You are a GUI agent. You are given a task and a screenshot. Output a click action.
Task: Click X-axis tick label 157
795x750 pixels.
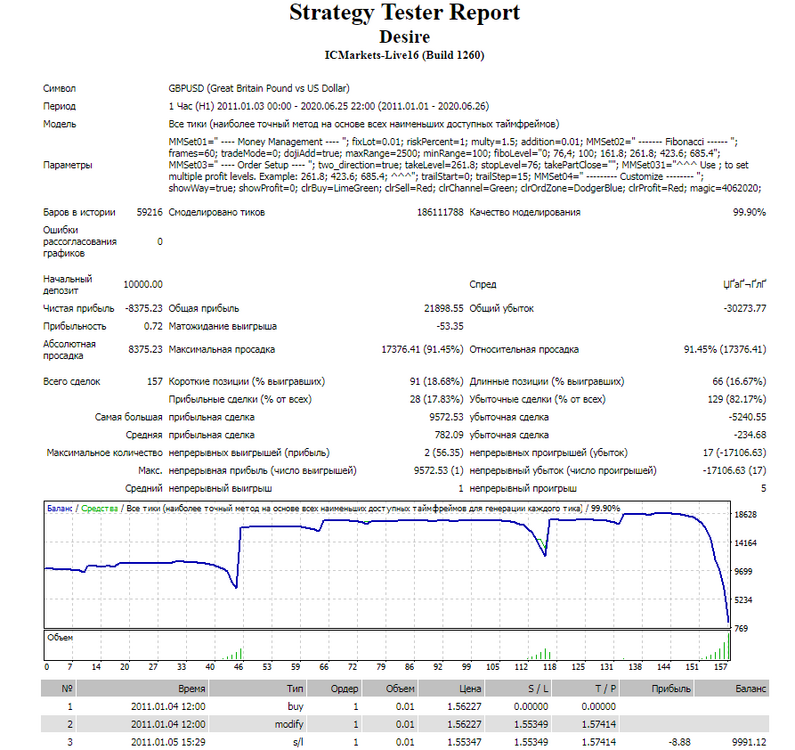(x=720, y=667)
